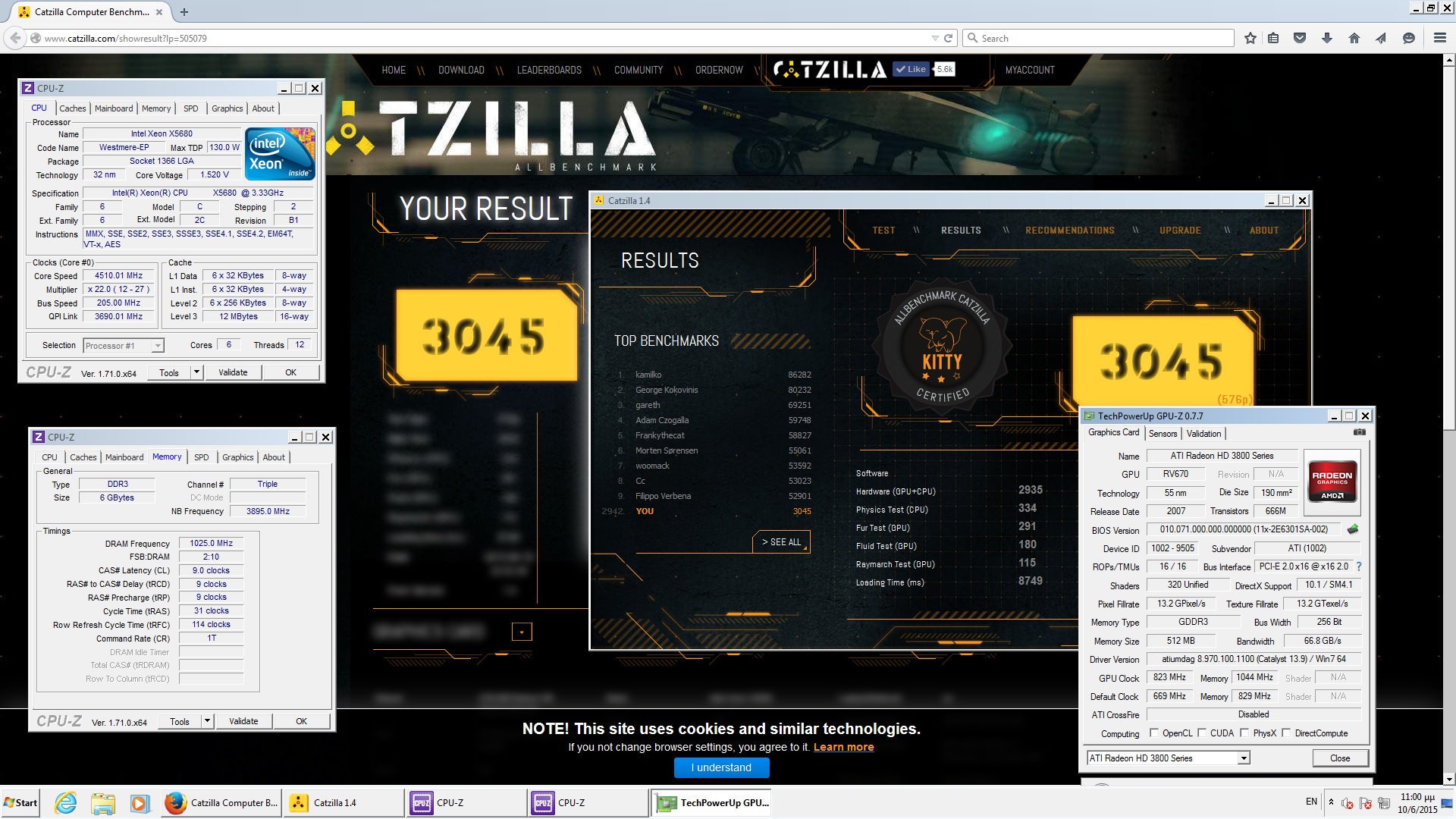This screenshot has height=819, width=1456.
Task: Expand the blurred graphics card dropdown arrow
Action: 522,632
